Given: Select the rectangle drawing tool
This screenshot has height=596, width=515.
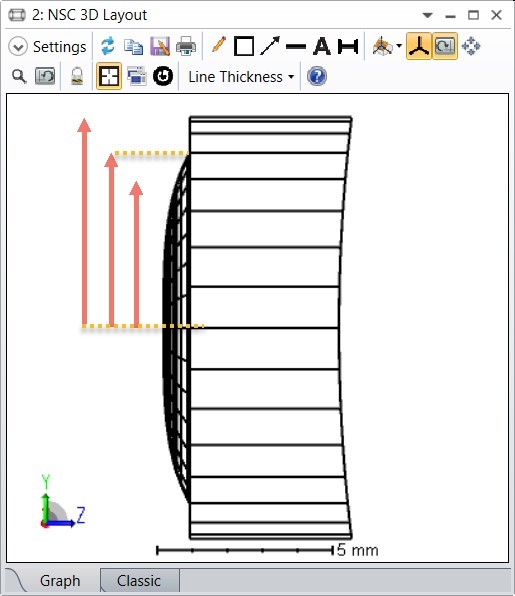Looking at the screenshot, I should pos(244,46).
